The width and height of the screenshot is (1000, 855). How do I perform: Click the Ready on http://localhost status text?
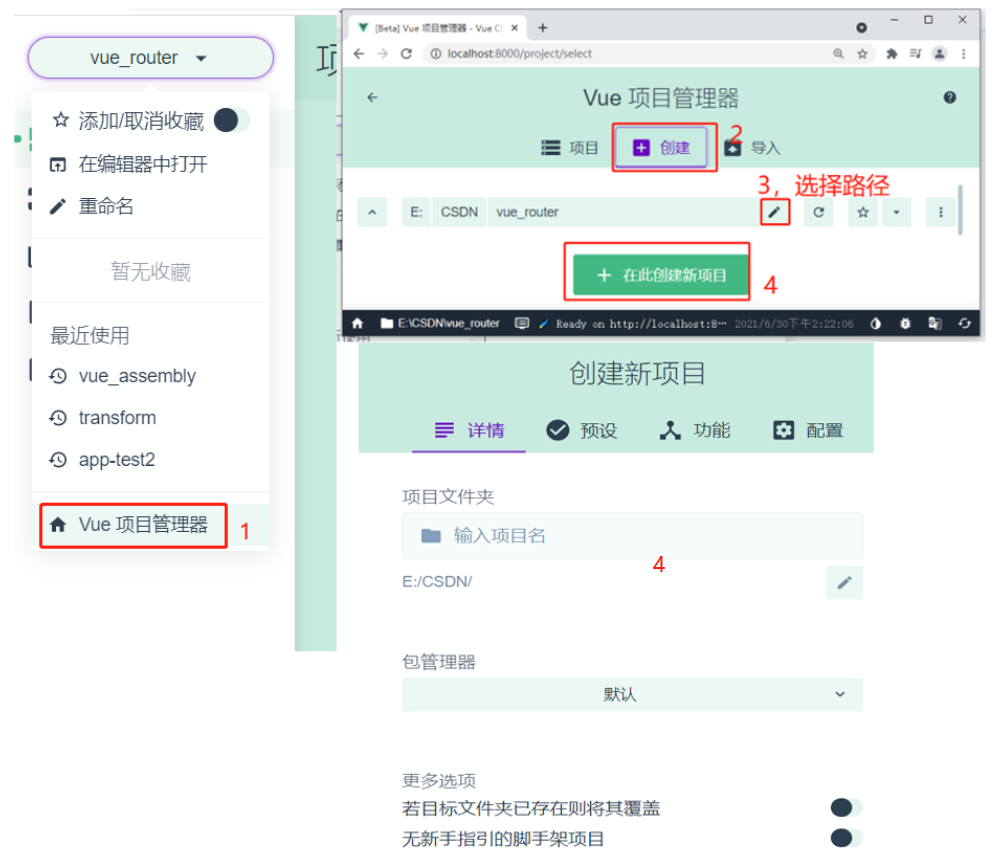coord(640,323)
